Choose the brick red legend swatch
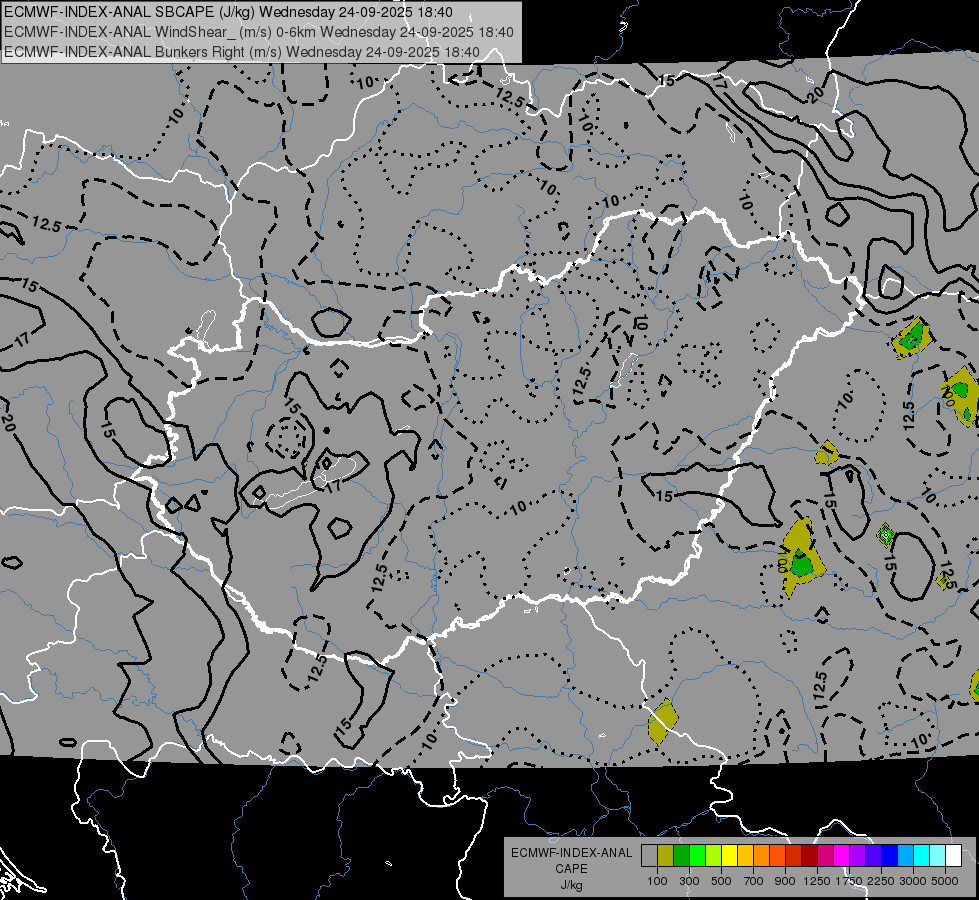This screenshot has width=979, height=900. (x=794, y=855)
